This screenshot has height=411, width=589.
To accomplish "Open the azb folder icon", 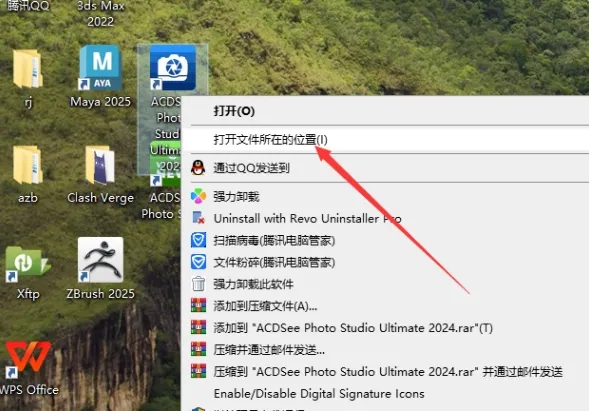I will pos(28,165).
